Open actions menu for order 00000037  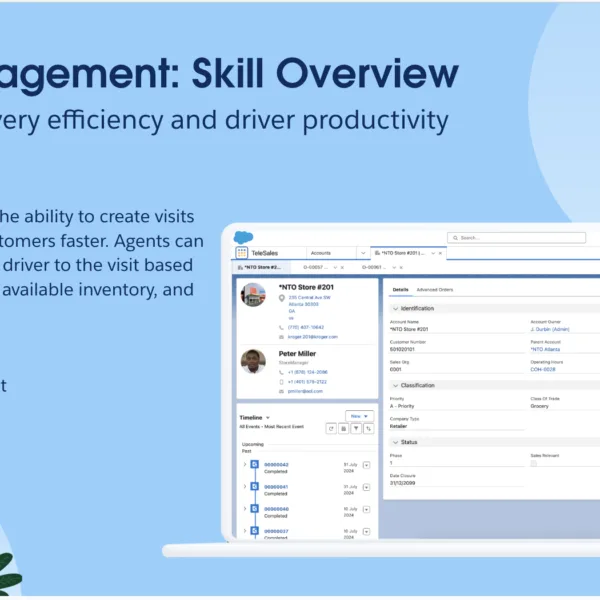click(366, 532)
